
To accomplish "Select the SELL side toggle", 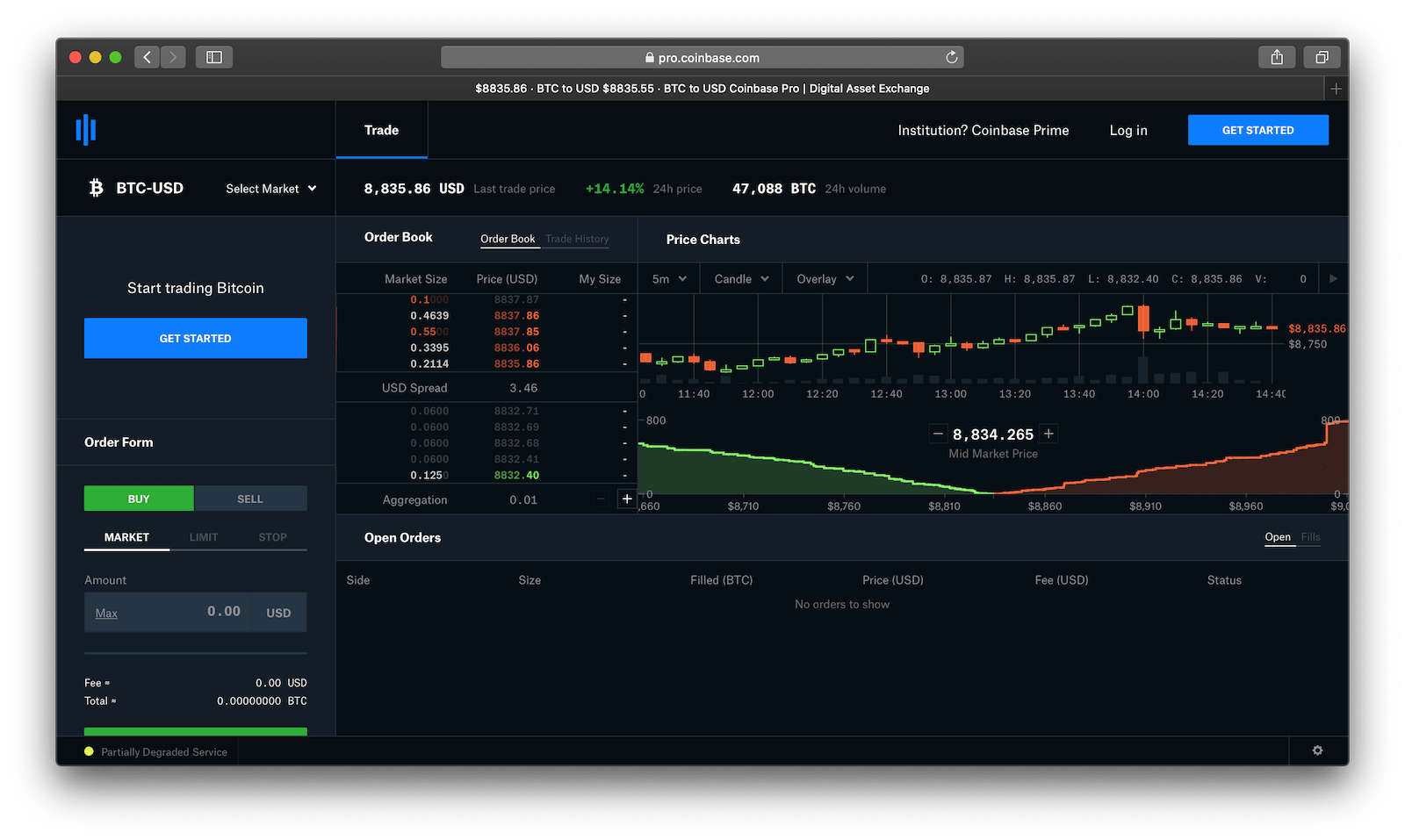I will 250,499.
